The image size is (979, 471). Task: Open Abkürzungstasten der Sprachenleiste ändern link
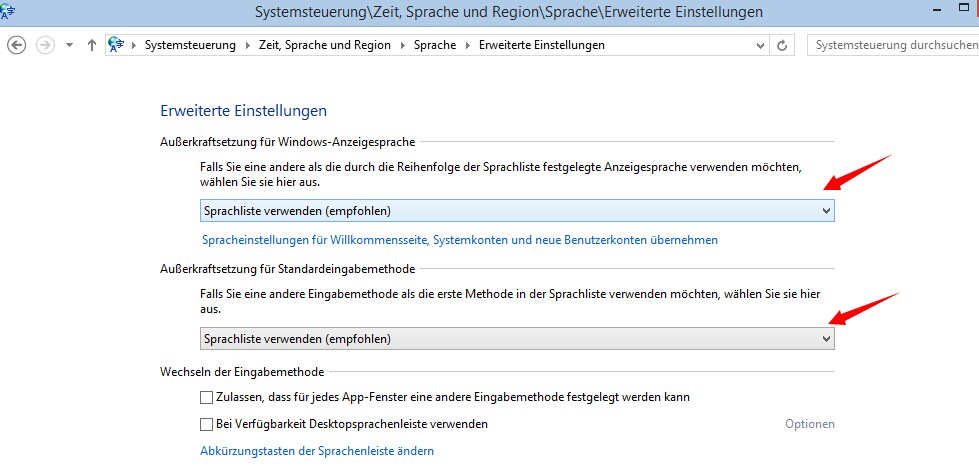point(317,450)
